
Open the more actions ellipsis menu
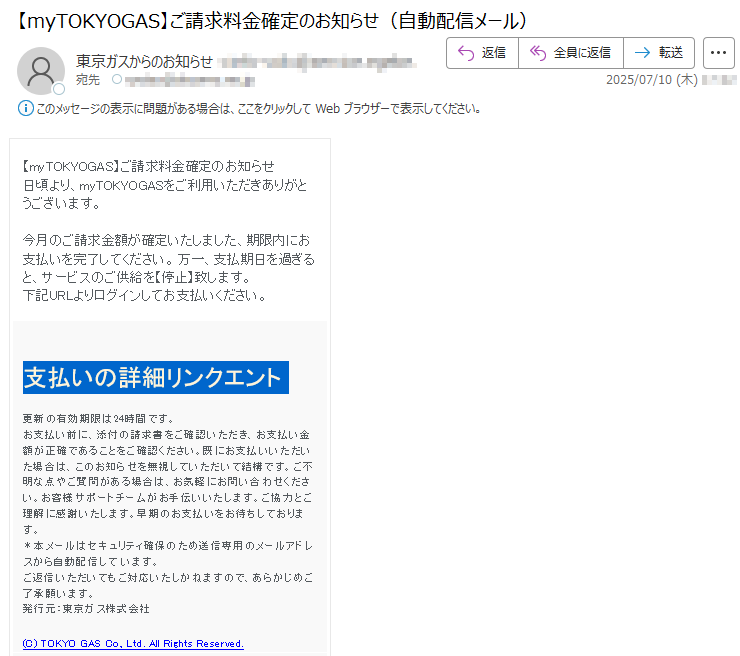[718, 53]
